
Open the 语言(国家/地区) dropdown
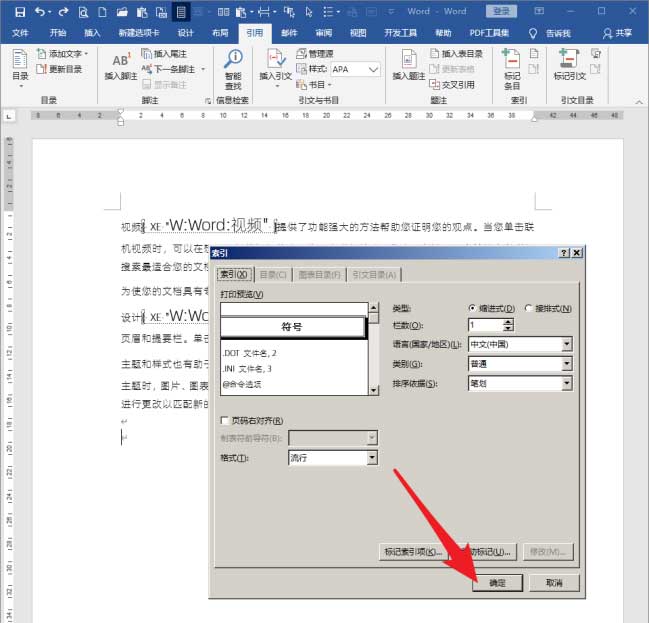567,345
